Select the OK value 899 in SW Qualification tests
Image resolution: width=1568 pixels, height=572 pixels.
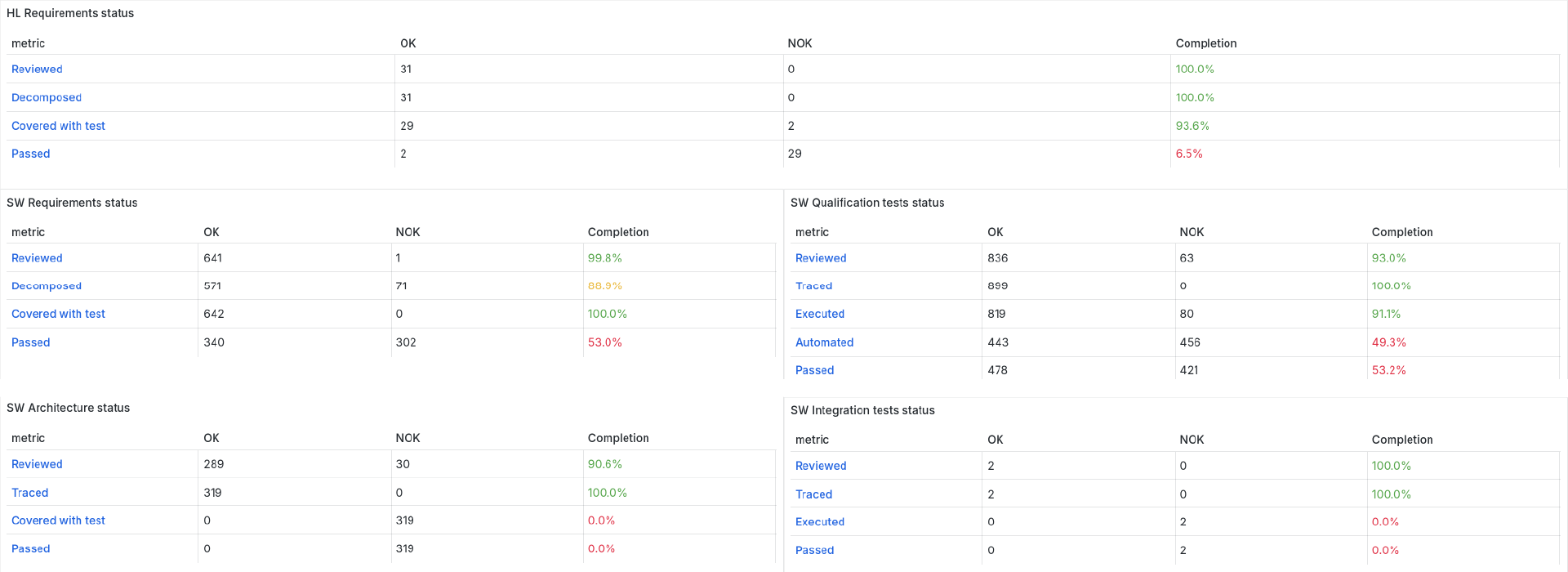[998, 286]
